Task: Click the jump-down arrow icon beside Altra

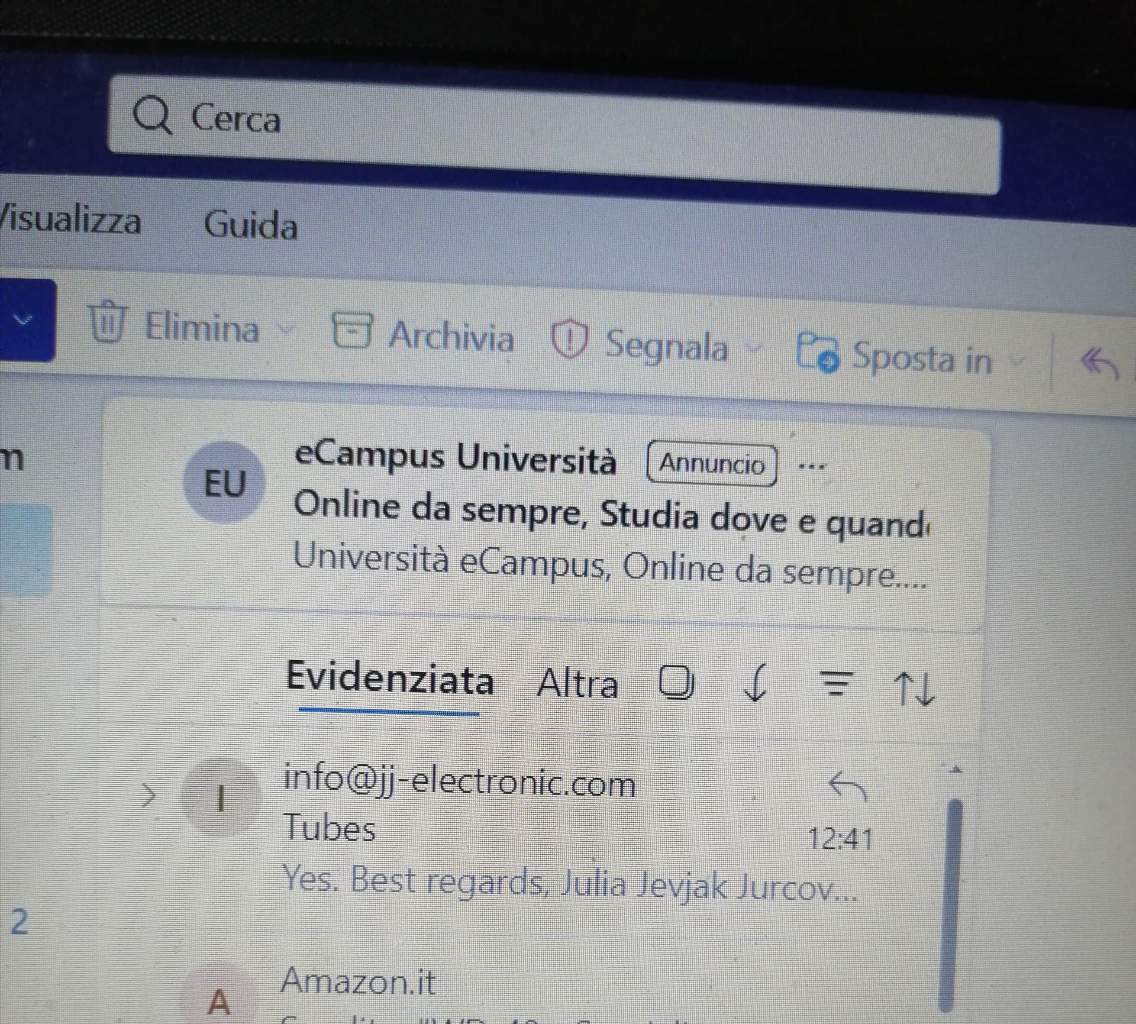Action: [756, 683]
